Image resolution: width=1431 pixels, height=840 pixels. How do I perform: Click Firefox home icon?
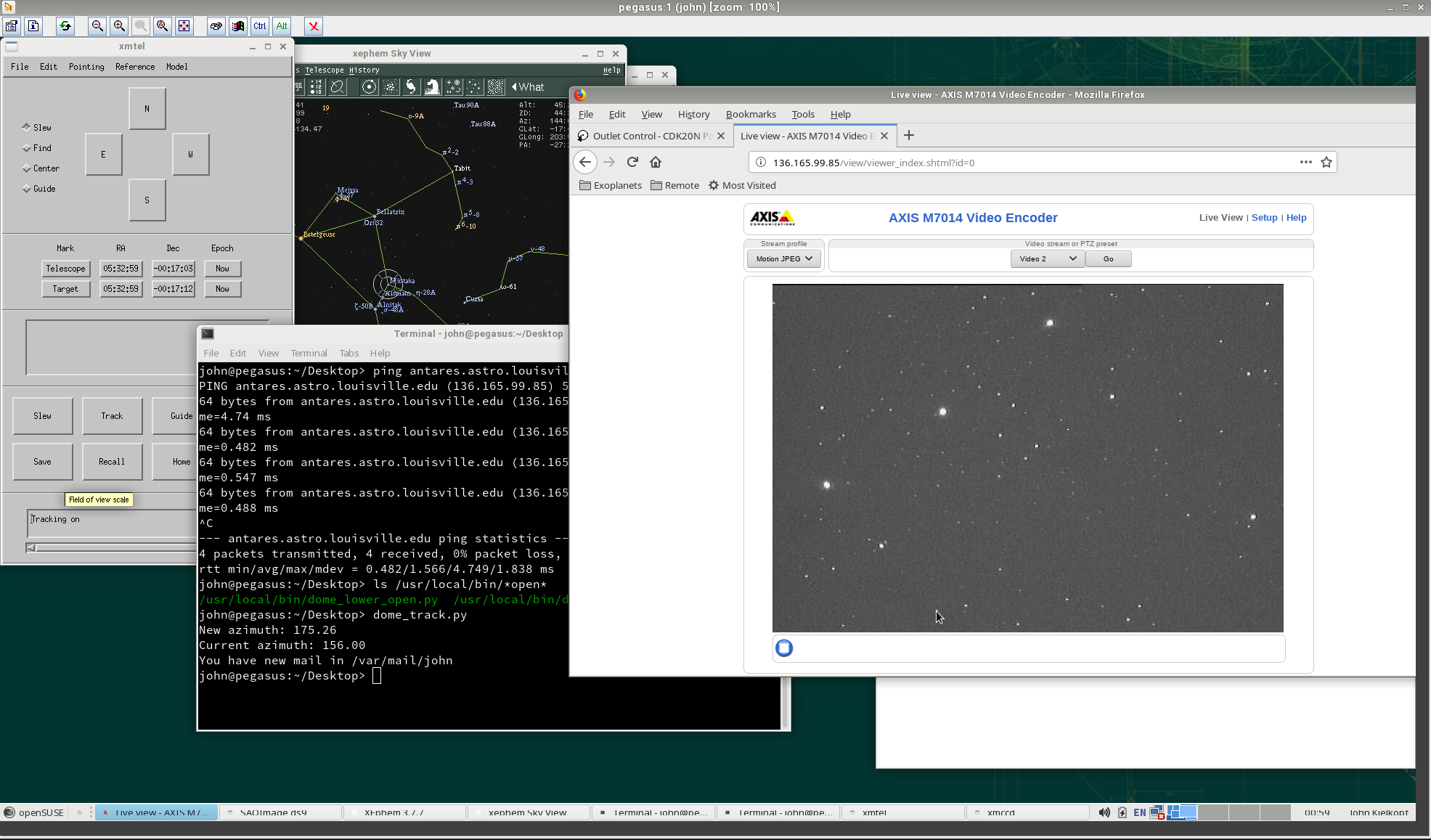click(x=656, y=162)
